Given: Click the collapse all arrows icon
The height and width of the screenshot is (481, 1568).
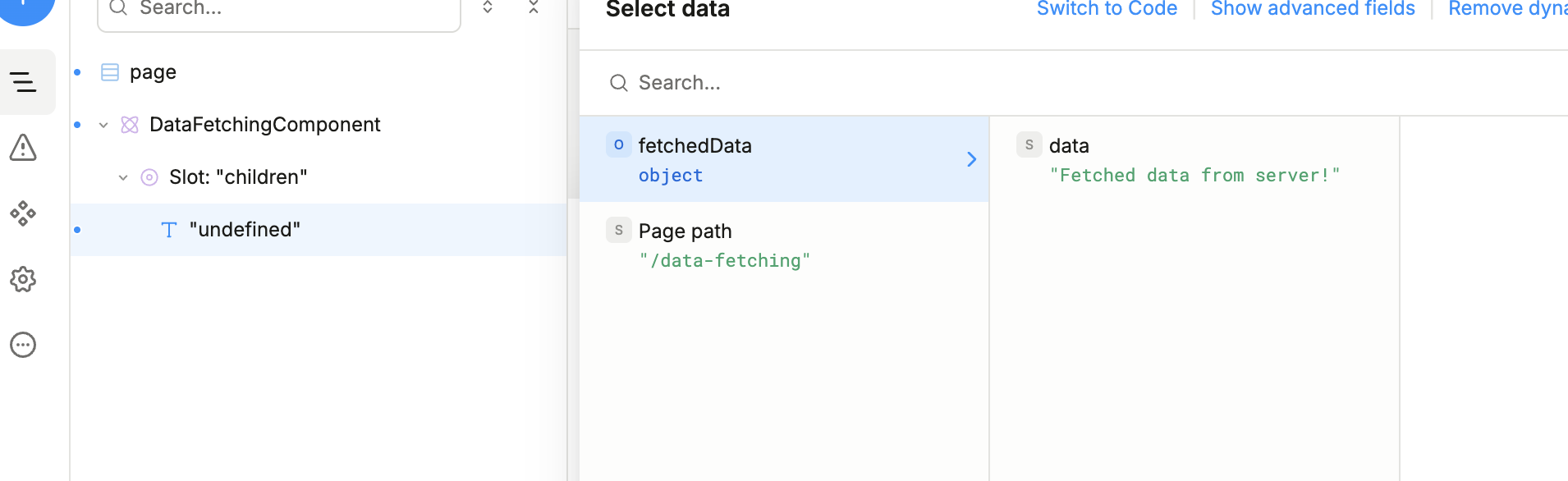Looking at the screenshot, I should 534,7.
